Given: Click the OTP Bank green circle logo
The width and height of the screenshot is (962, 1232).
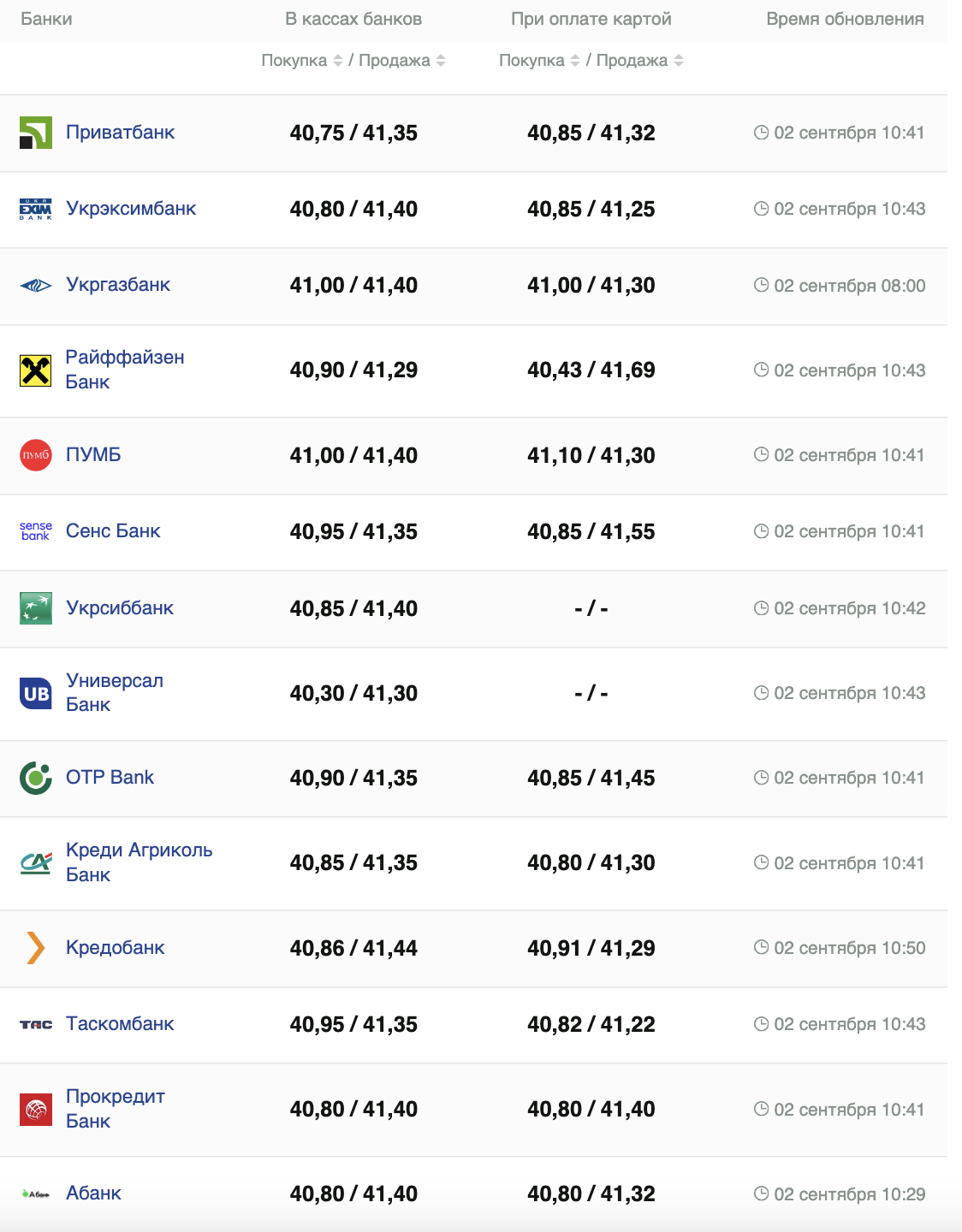Looking at the screenshot, I should point(36,778).
